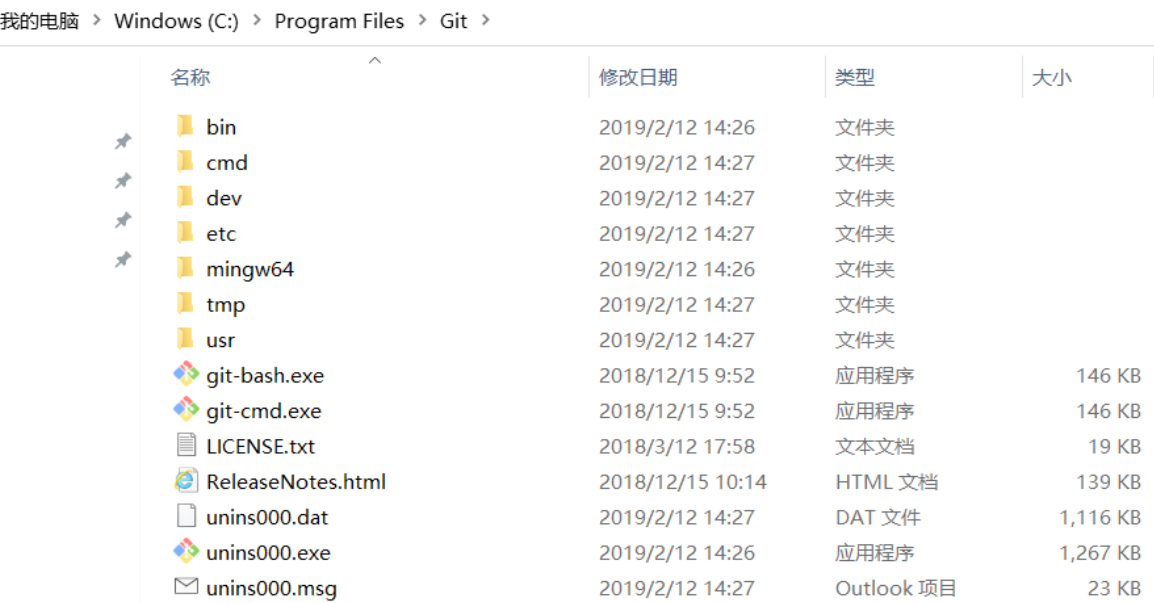This screenshot has height=603, width=1154.
Task: Sort by 名称 column header
Action: point(191,77)
